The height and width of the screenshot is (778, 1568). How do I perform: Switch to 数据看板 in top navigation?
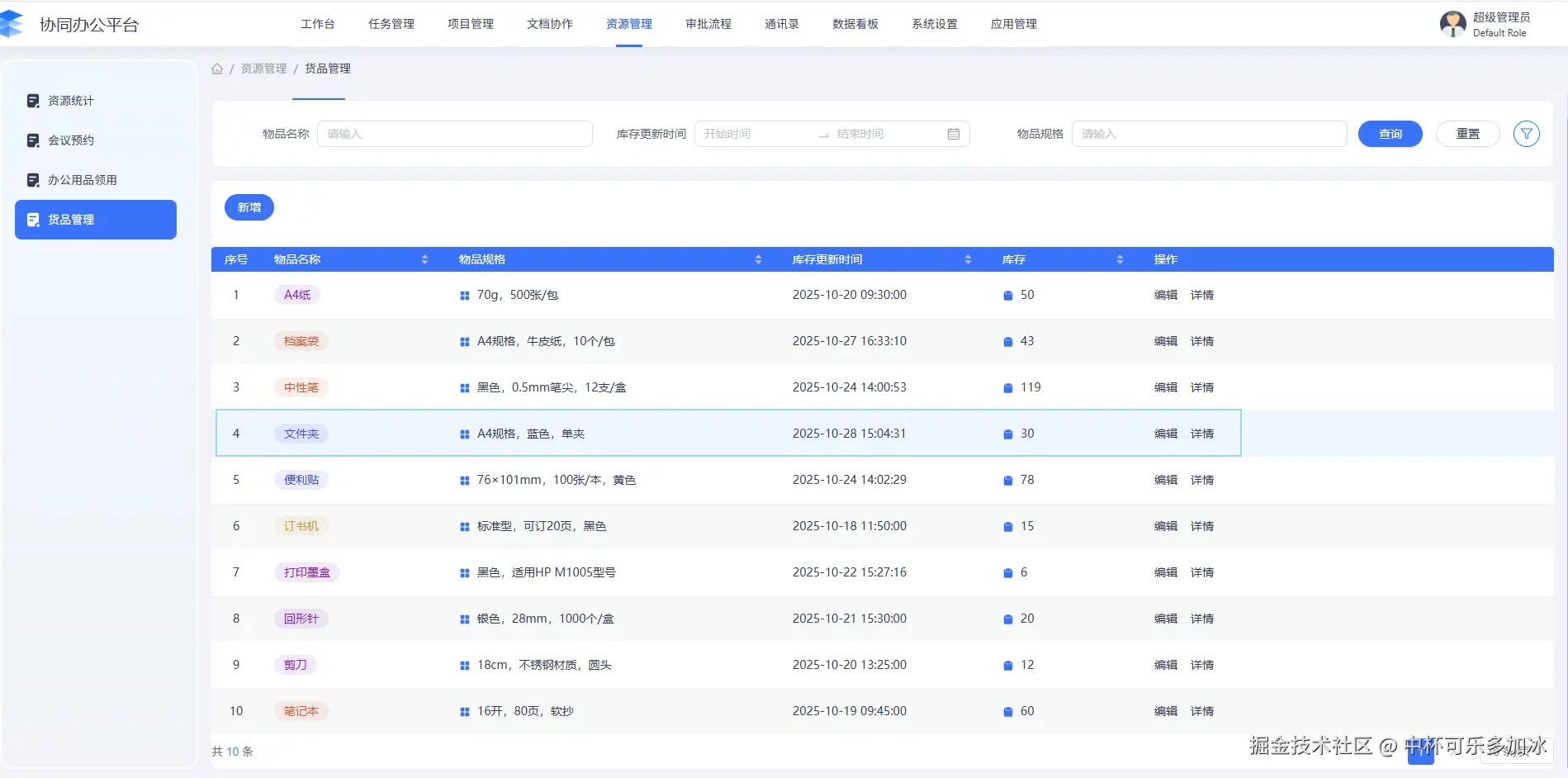pyautogui.click(x=855, y=24)
